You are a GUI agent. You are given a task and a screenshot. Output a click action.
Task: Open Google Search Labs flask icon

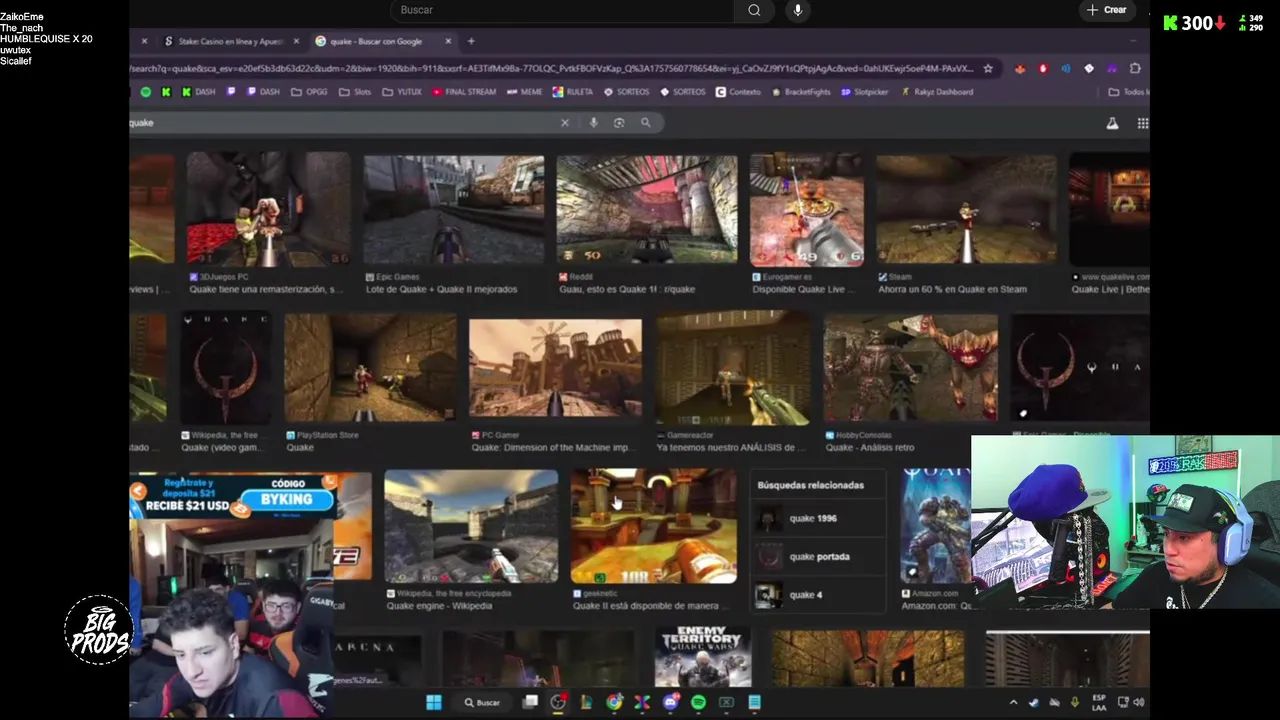coord(1112,123)
